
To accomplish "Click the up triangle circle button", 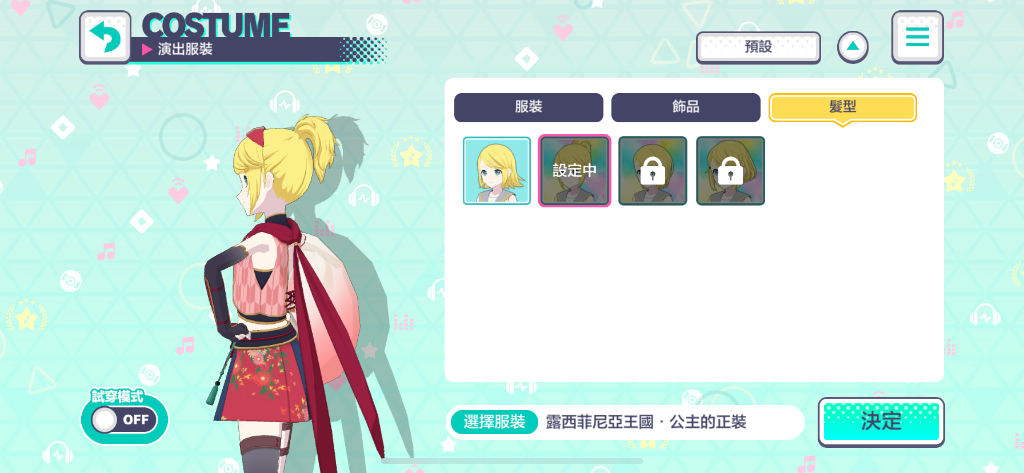I will 853,47.
